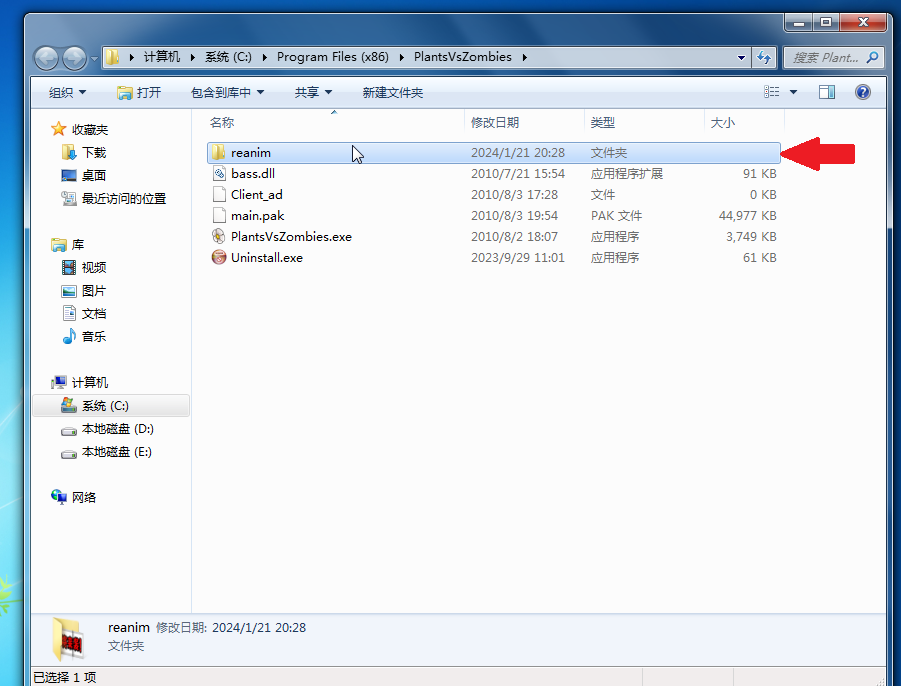
Task: Click the size value '44,977 KB'
Action: (x=748, y=215)
